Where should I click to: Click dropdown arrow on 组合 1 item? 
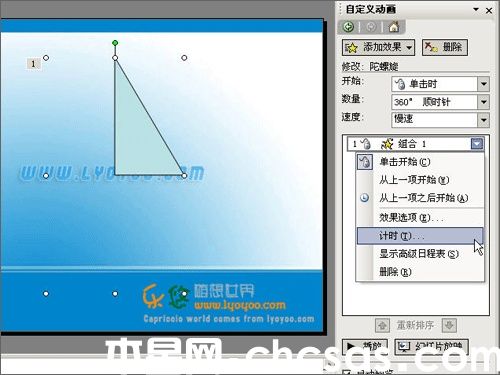coord(477,144)
